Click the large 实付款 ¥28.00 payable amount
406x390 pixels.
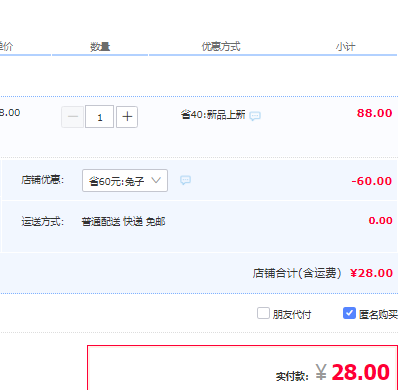353,372
